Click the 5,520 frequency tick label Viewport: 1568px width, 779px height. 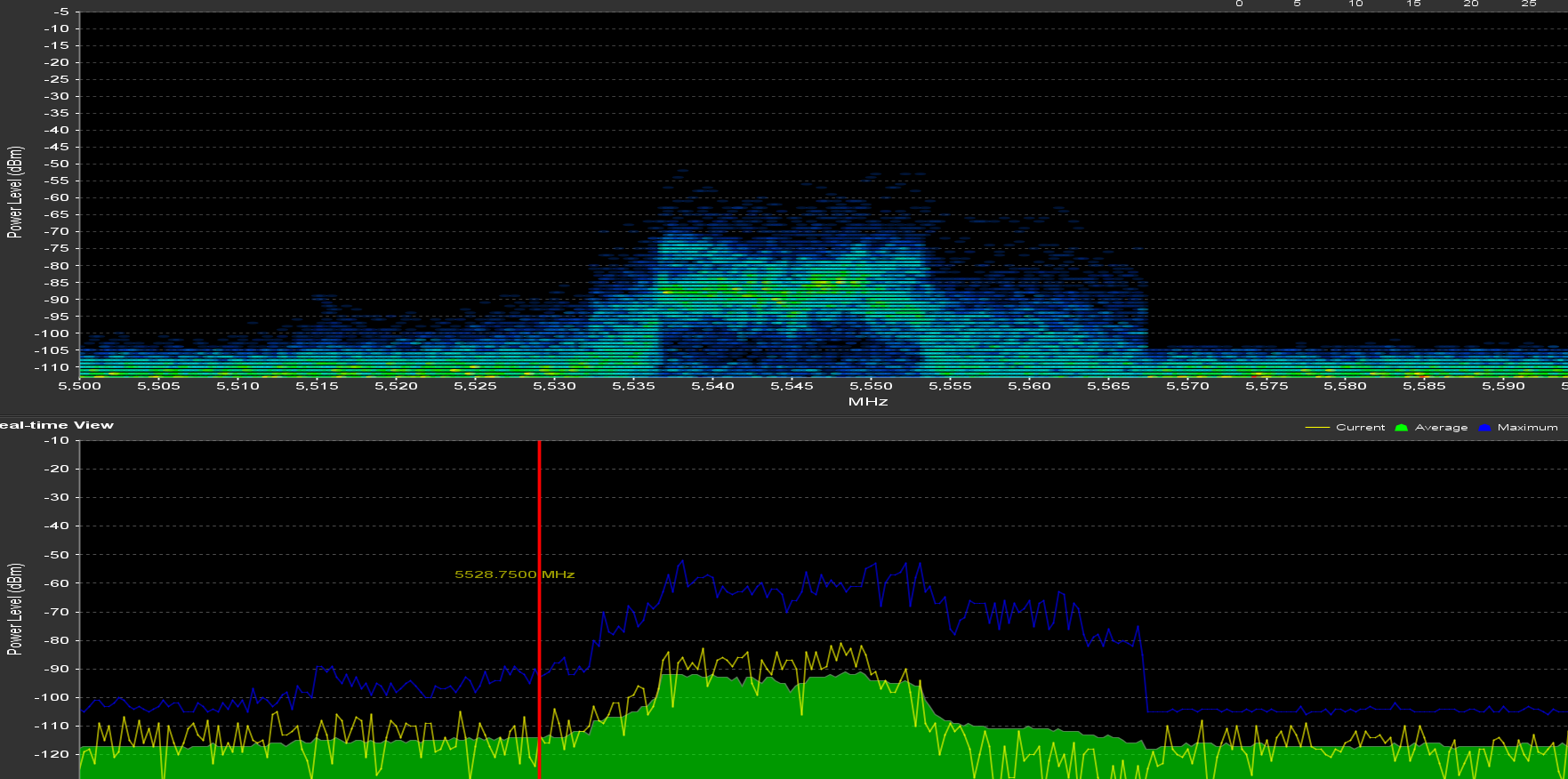pyautogui.click(x=397, y=386)
